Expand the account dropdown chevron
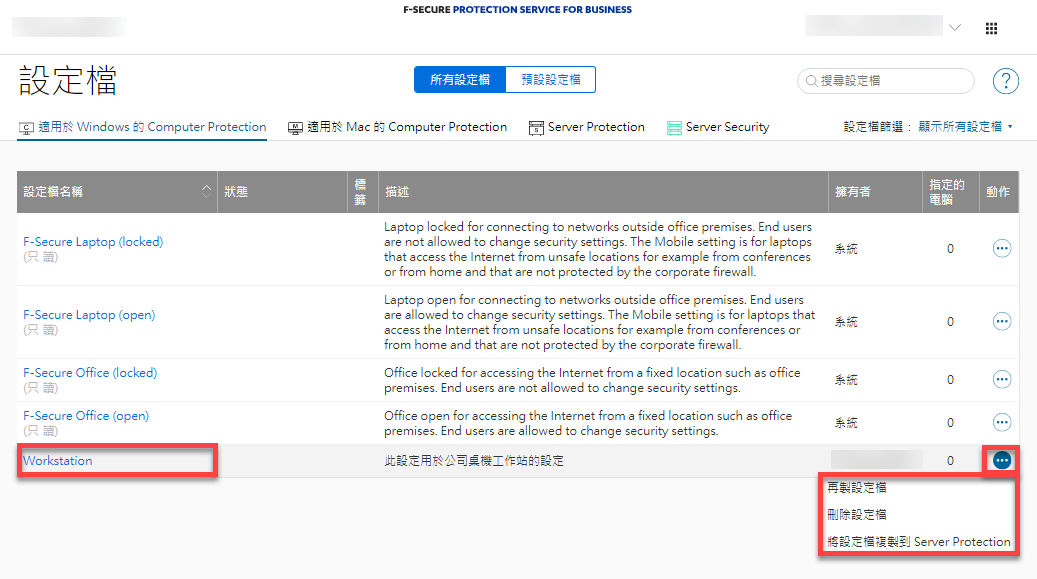This screenshot has width=1037, height=579. [x=955, y=28]
